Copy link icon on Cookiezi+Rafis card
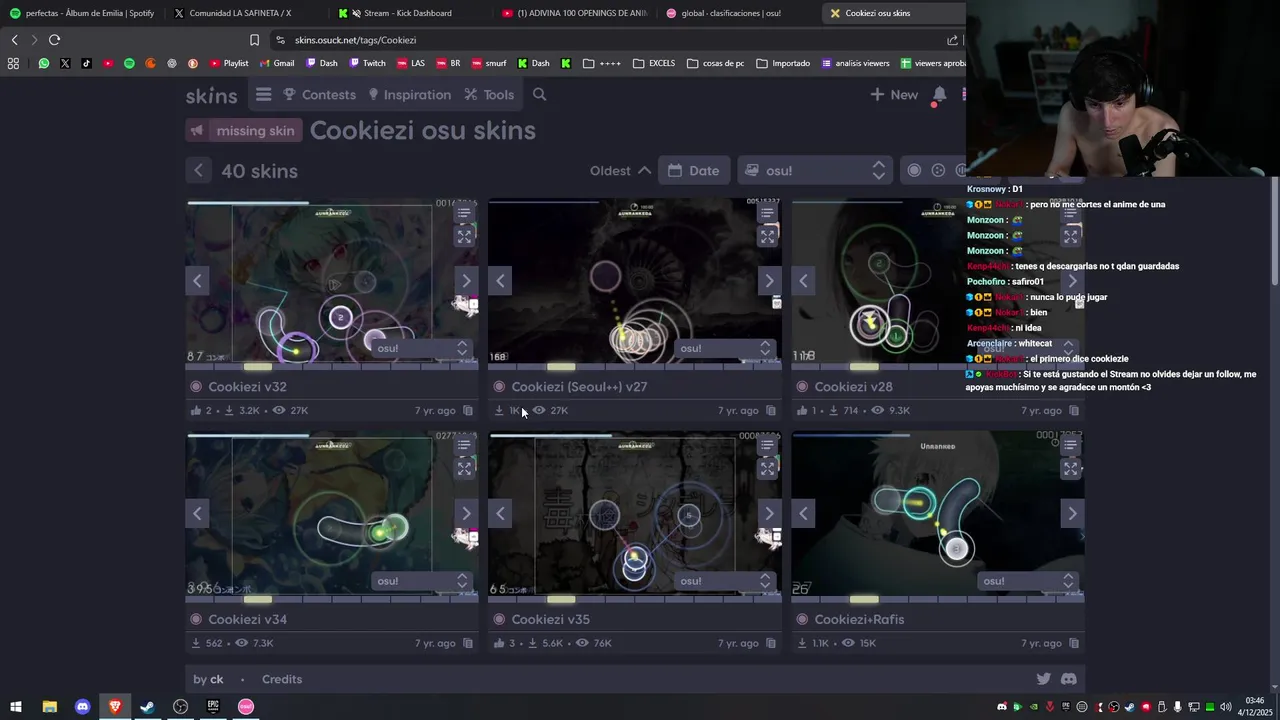This screenshot has height=720, width=1280. click(x=1074, y=643)
